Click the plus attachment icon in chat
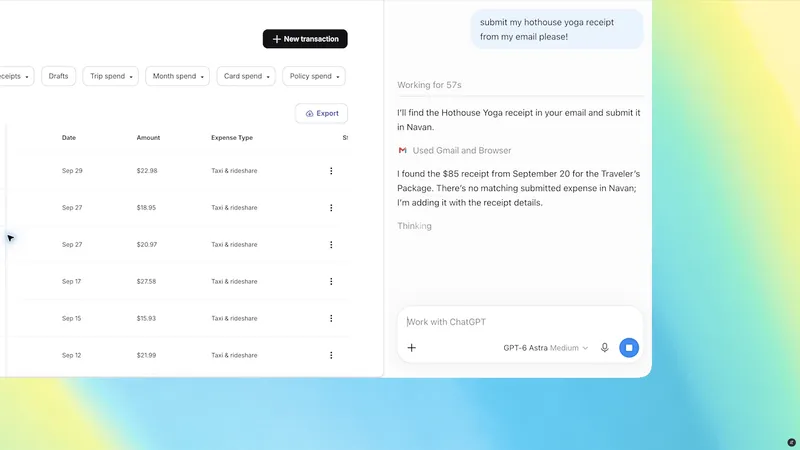This screenshot has height=450, width=800. pyautogui.click(x=412, y=348)
